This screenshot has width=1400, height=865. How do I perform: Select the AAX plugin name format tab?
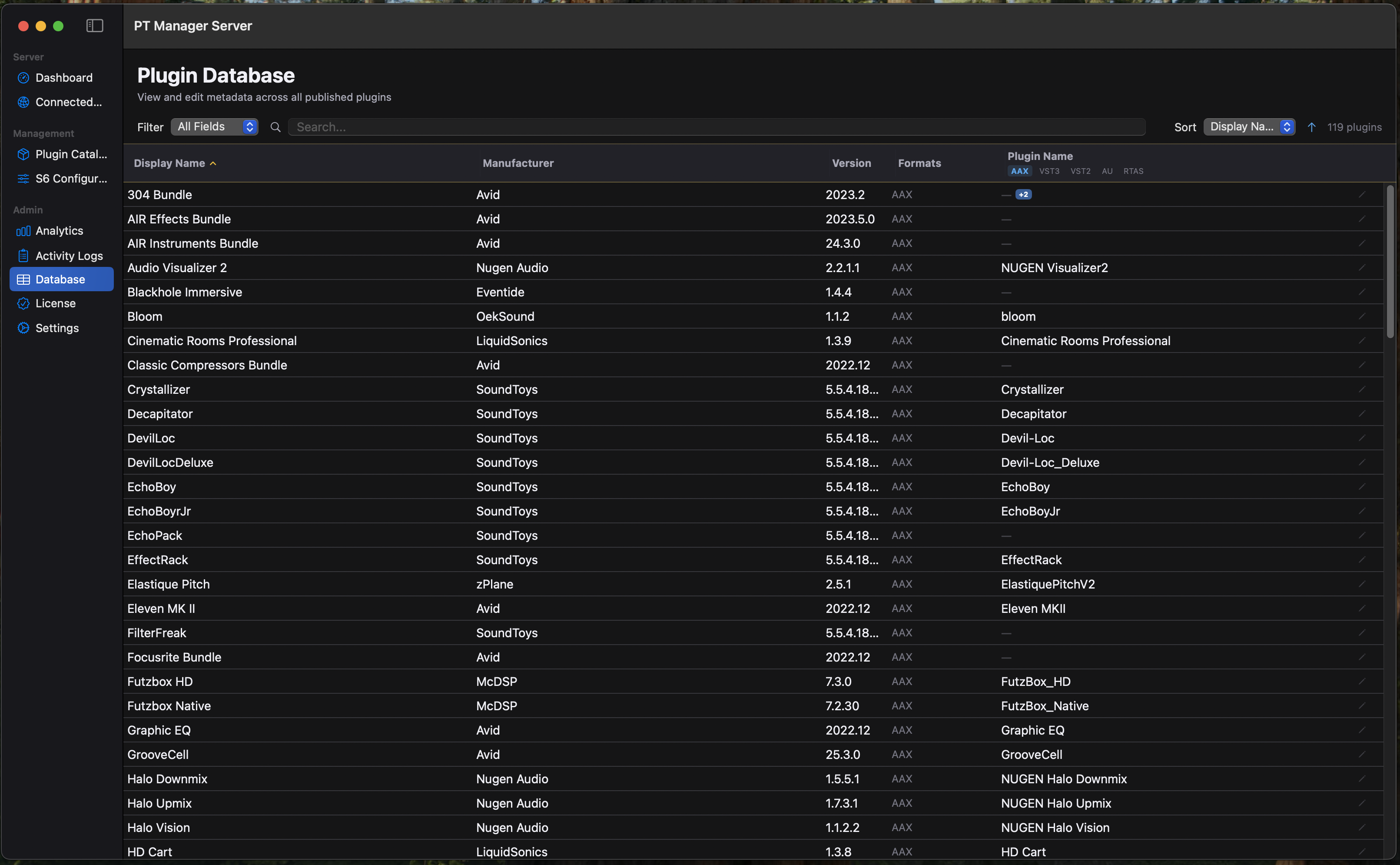[1019, 172]
